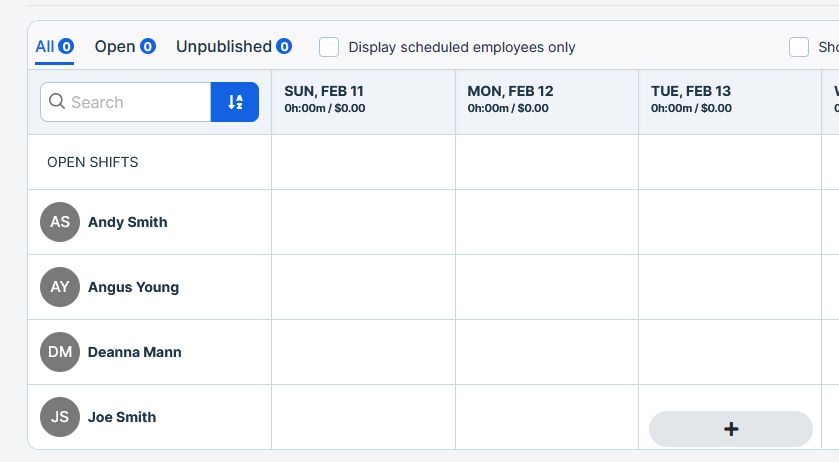
Task: Switch to the Open tab
Action: click(125, 47)
